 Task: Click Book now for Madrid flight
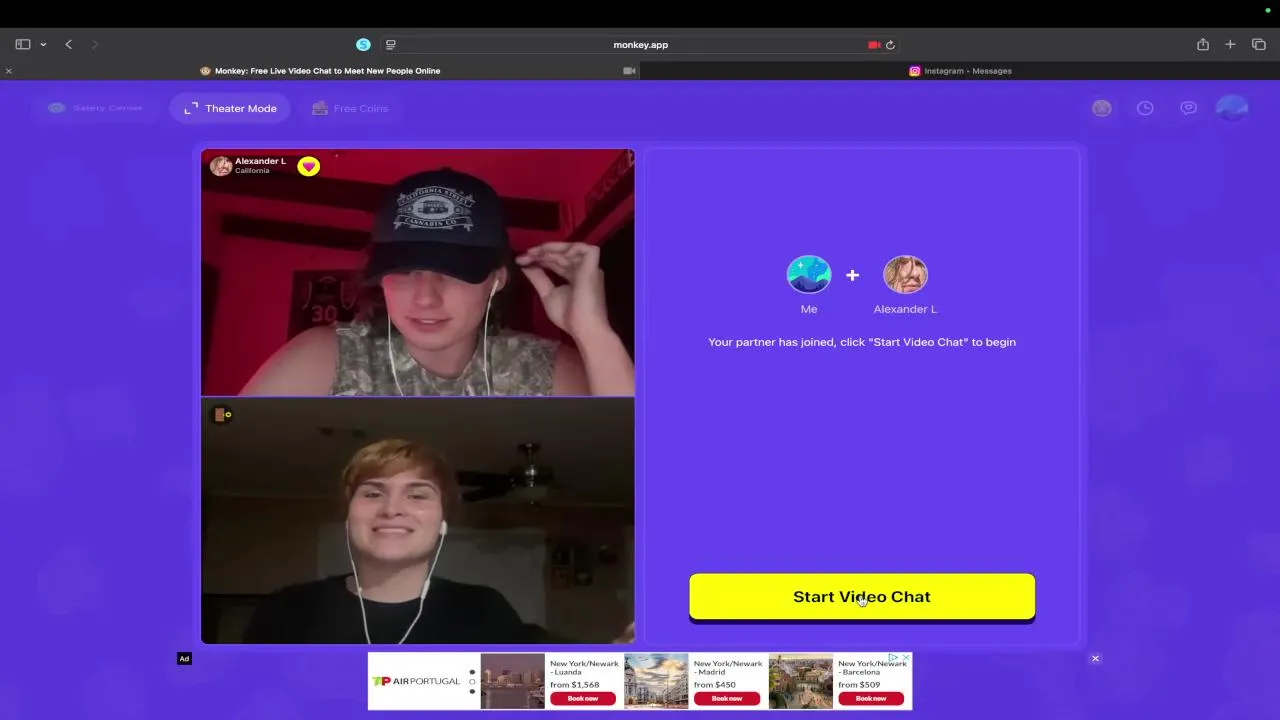tap(727, 698)
